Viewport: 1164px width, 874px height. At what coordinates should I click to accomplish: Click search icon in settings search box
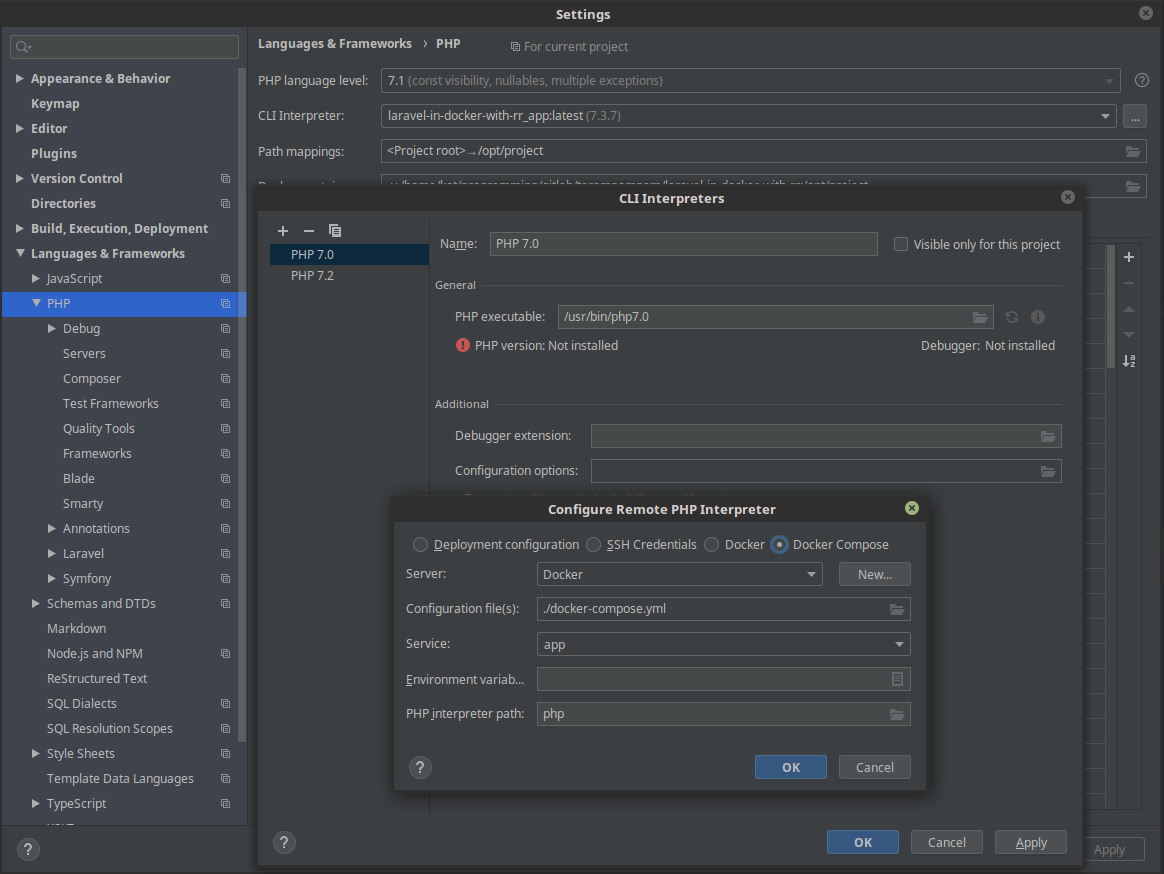[x=24, y=47]
